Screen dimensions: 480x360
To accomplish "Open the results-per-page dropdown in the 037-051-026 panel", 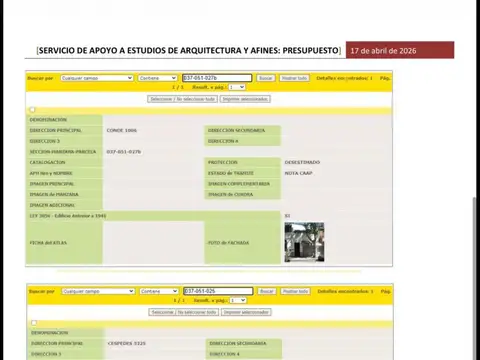I will click(238, 300).
